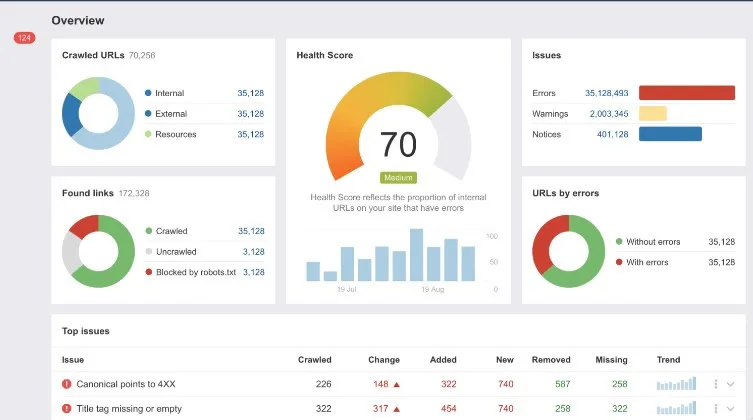
Task: Click Crawled value 226 in first row
Action: [324, 384]
